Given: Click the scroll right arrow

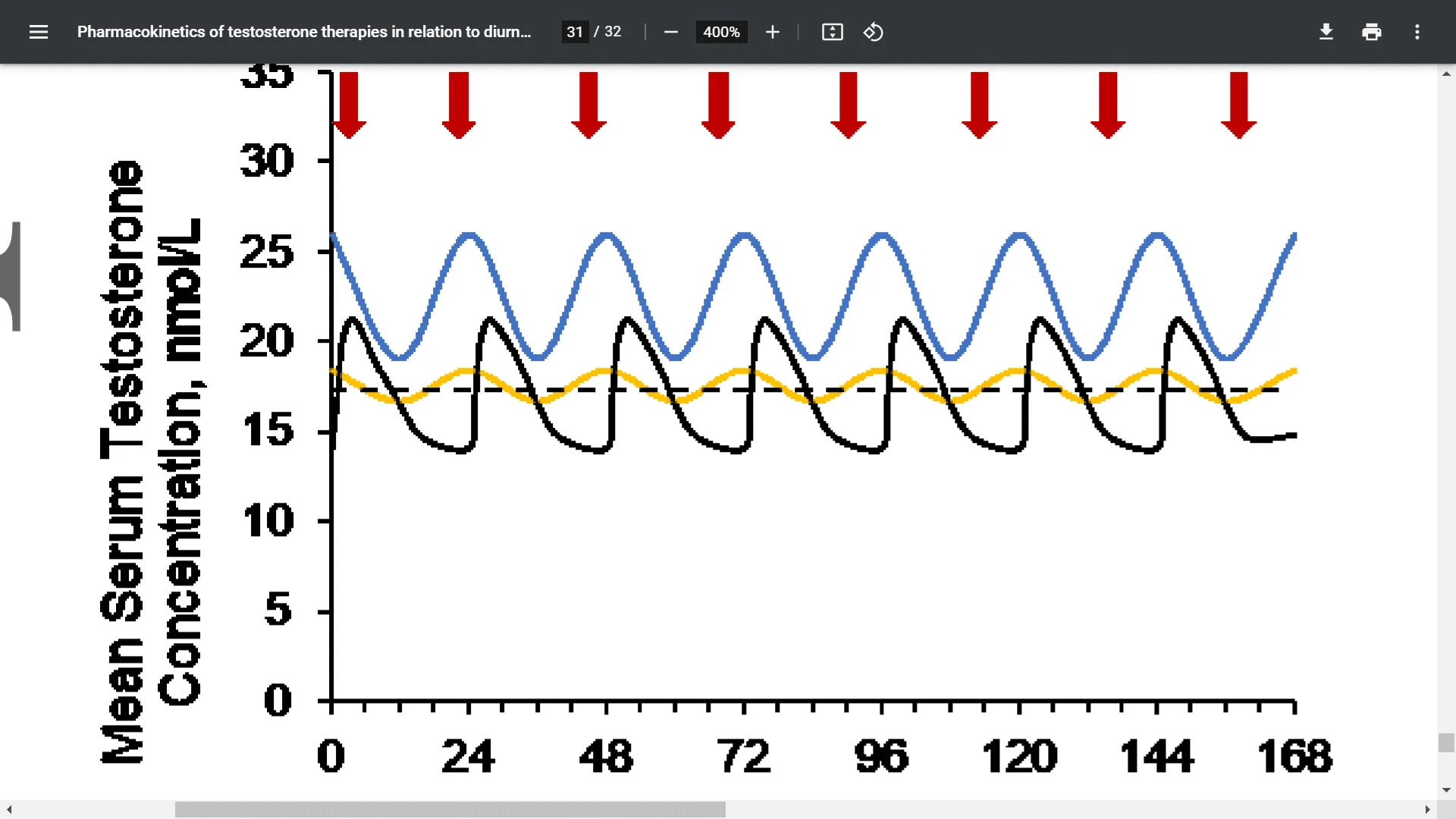Looking at the screenshot, I should point(1427,810).
